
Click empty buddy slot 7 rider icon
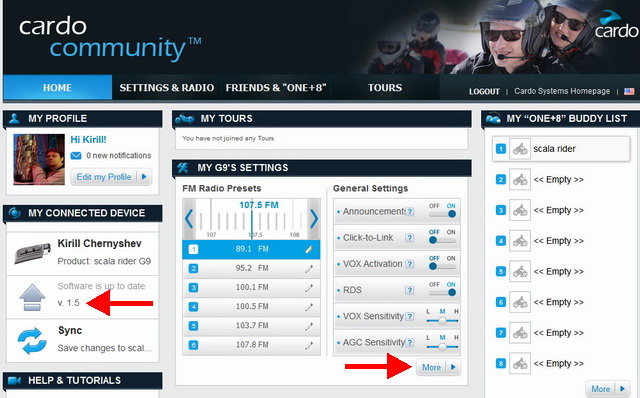tap(520, 333)
